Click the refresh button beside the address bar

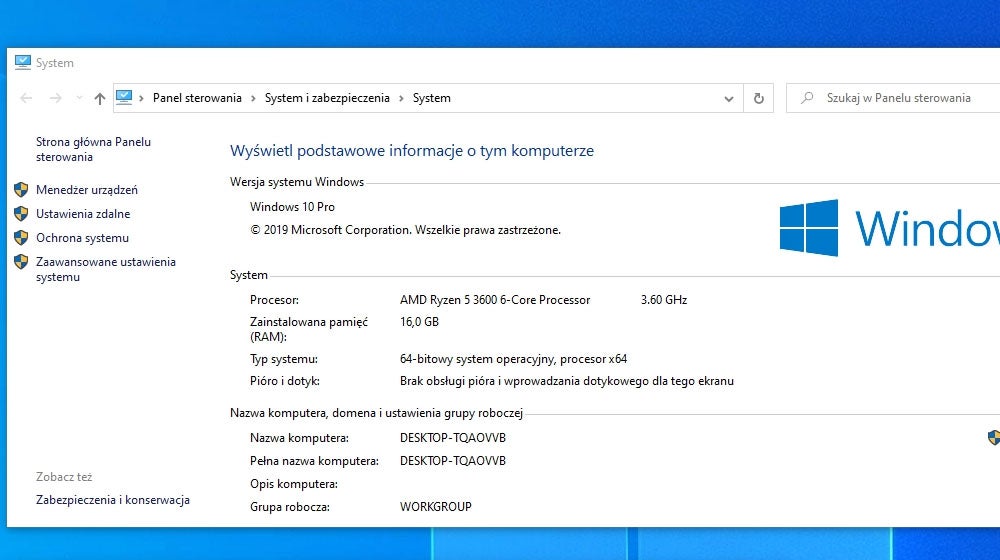pos(758,98)
